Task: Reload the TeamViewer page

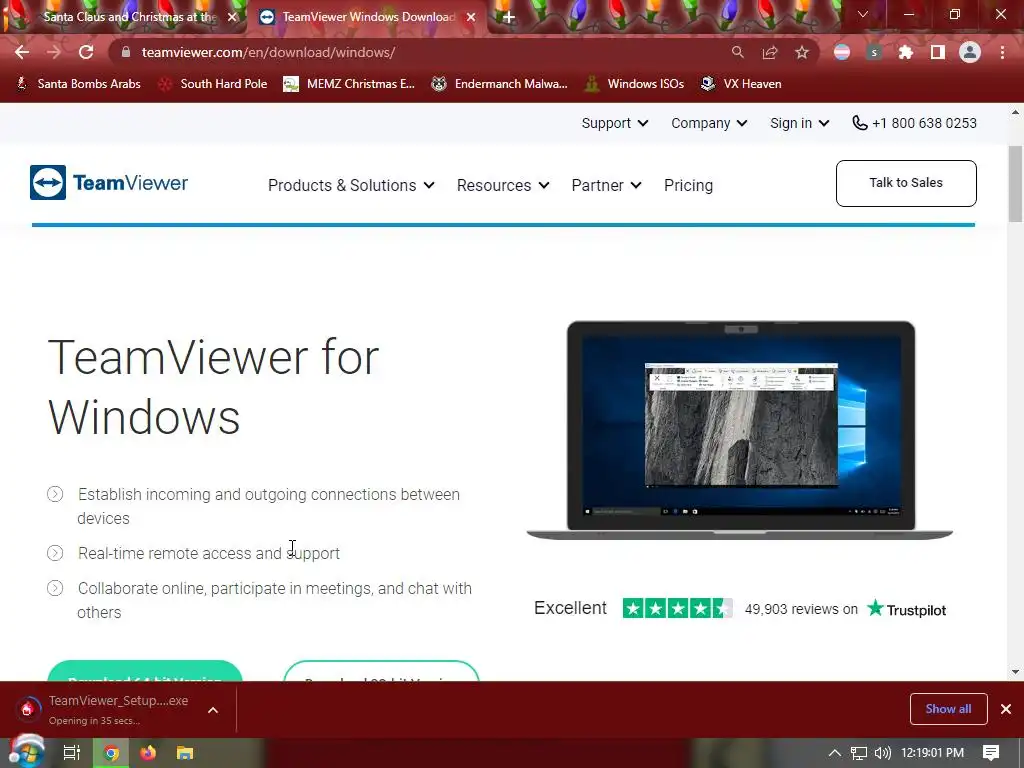Action: (86, 52)
